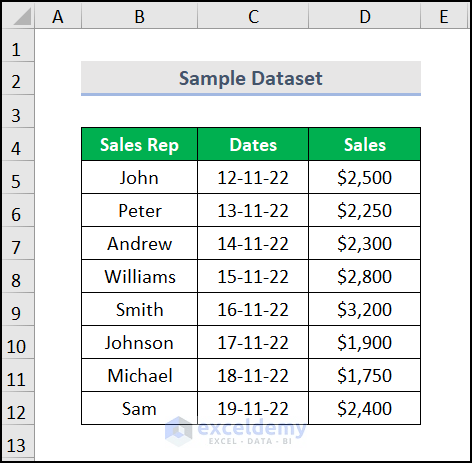Click the Sales Rep header cell
472x463 pixels.
coord(139,144)
